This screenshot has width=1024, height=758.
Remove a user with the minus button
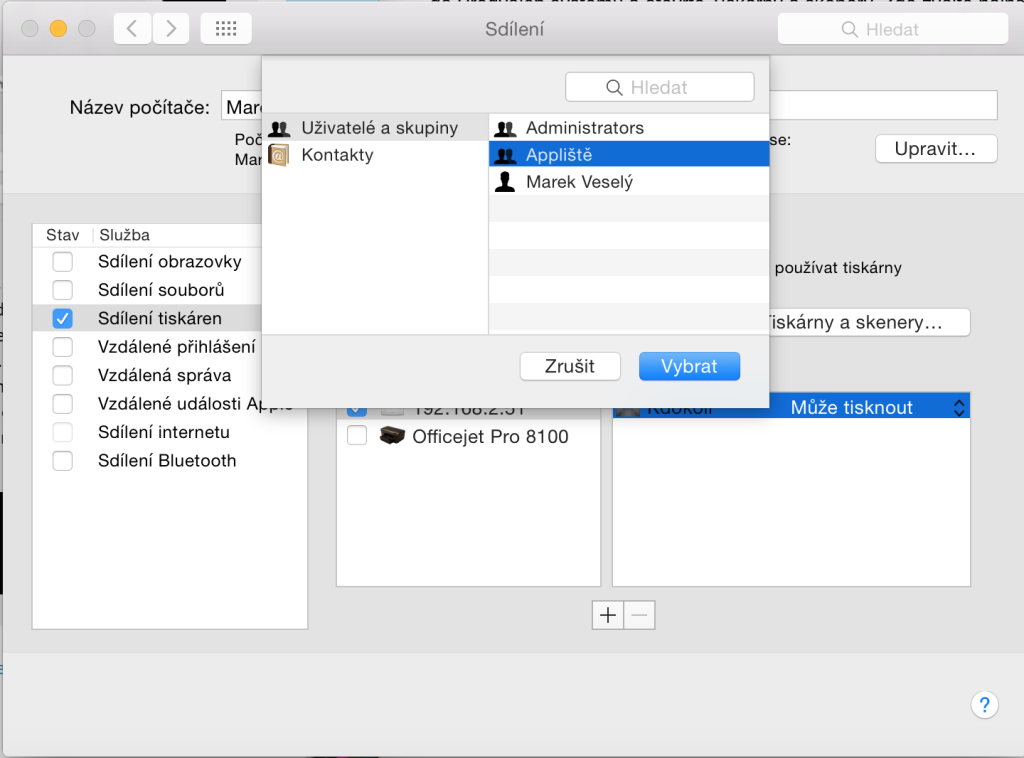pos(639,615)
